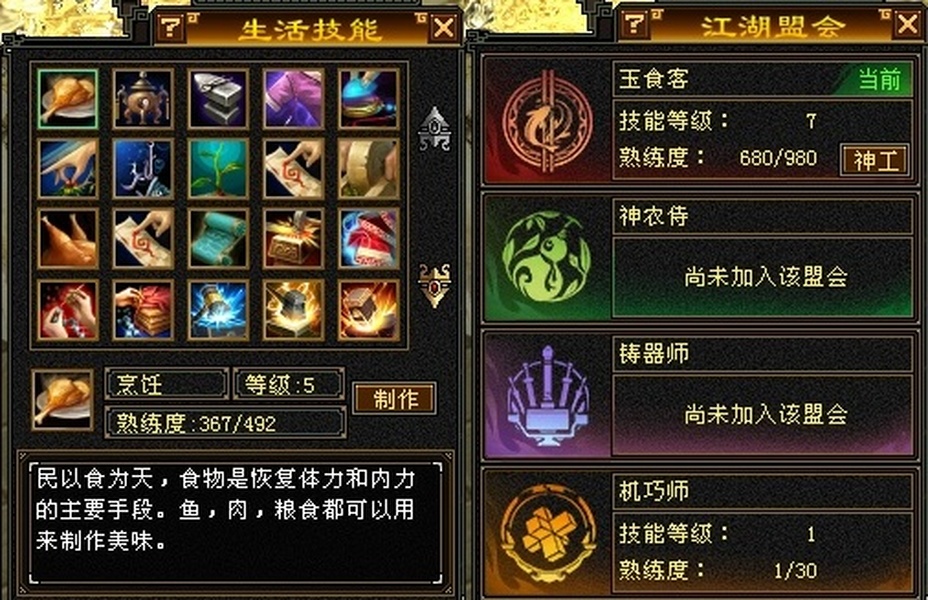Open help for 江湖盟会 panel
Screen dimensions: 928x600
coord(634,24)
